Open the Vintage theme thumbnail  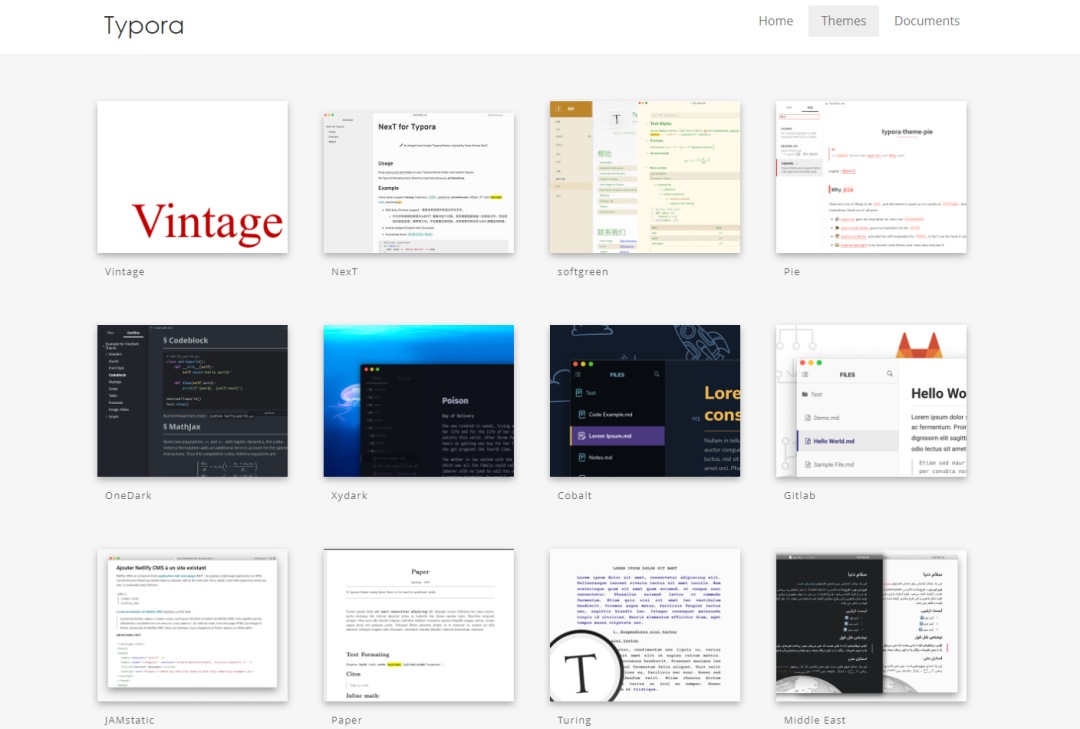click(x=192, y=177)
